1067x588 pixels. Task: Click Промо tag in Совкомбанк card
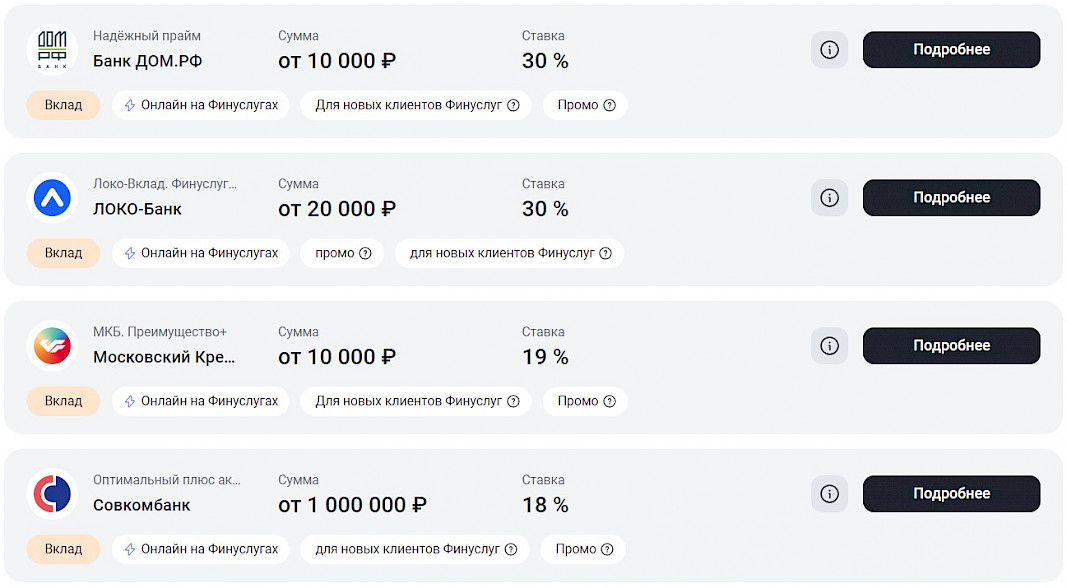(576, 549)
